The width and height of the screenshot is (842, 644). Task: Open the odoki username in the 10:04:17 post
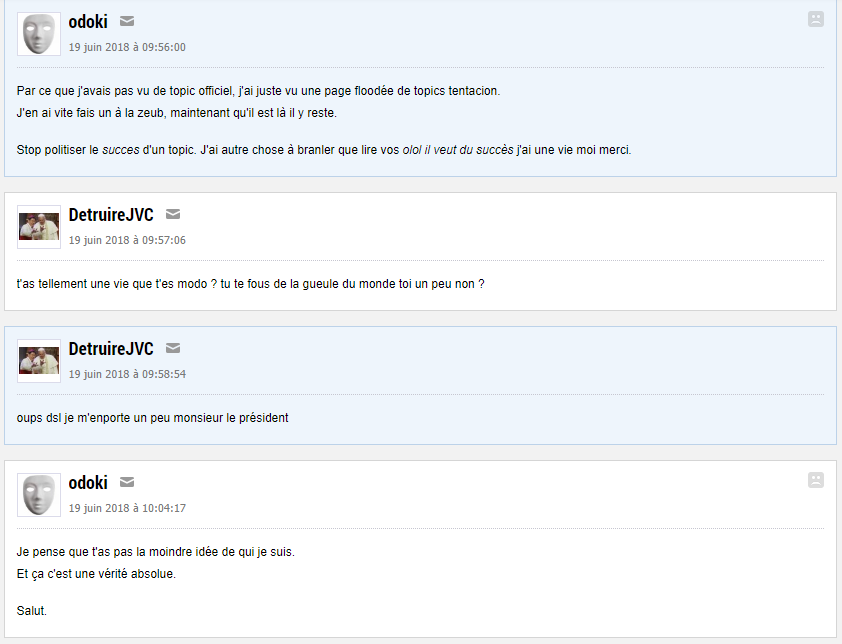[x=88, y=483]
